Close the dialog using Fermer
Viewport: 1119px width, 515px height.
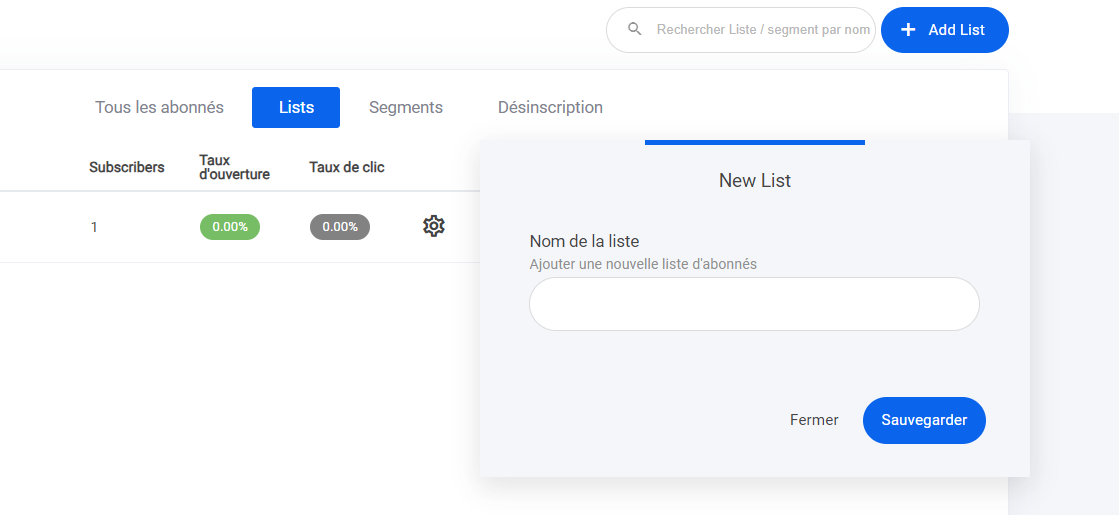point(814,420)
